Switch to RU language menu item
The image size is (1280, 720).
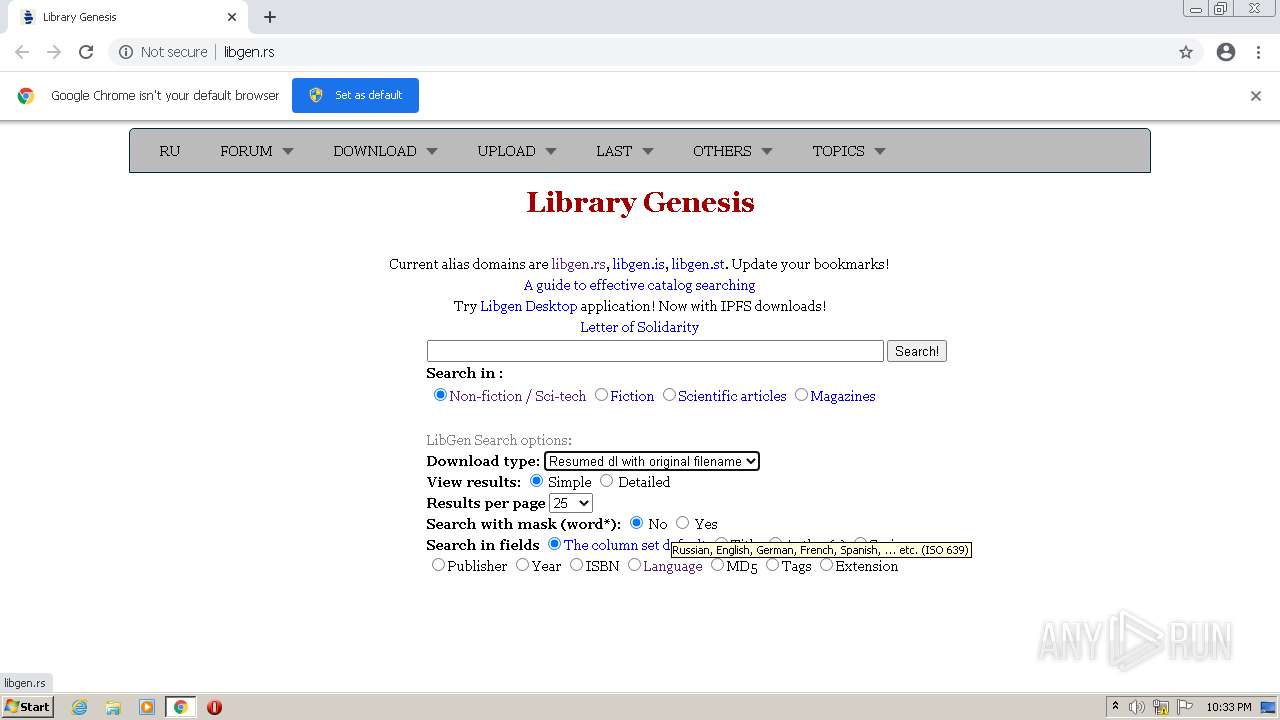tap(170, 151)
